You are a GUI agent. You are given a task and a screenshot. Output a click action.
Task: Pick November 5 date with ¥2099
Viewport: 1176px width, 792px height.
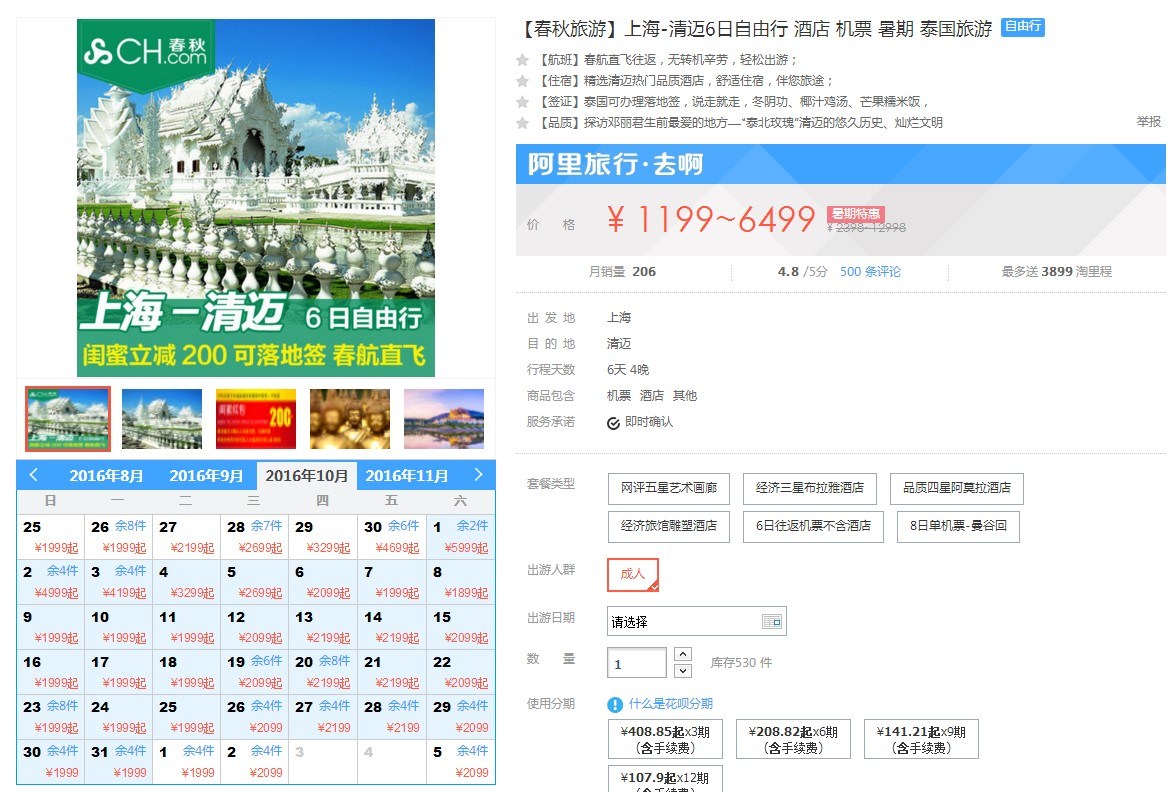click(x=460, y=762)
